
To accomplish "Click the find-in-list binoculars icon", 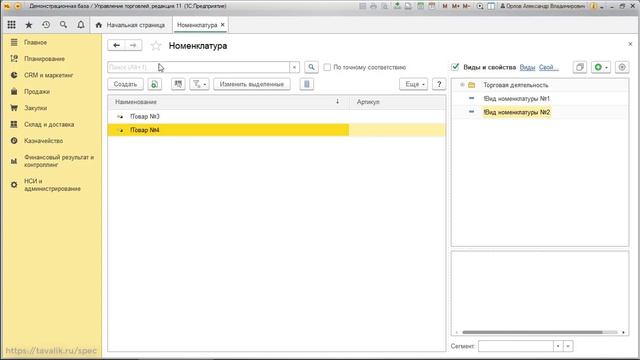I will (x=178, y=84).
